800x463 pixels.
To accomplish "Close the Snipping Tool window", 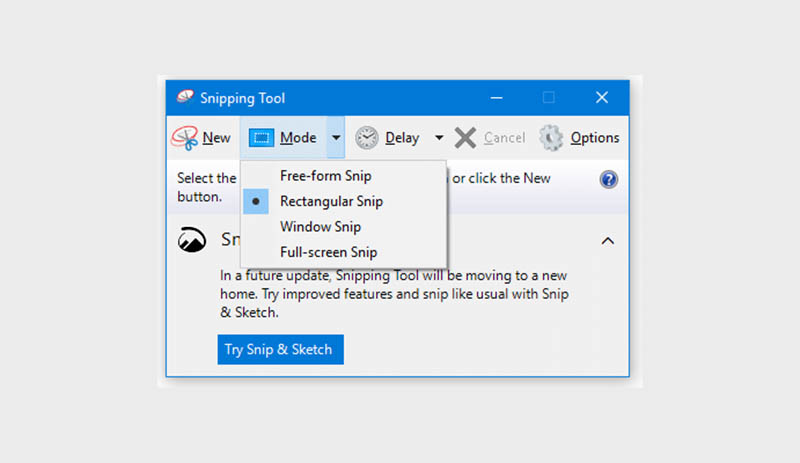I will coord(602,98).
